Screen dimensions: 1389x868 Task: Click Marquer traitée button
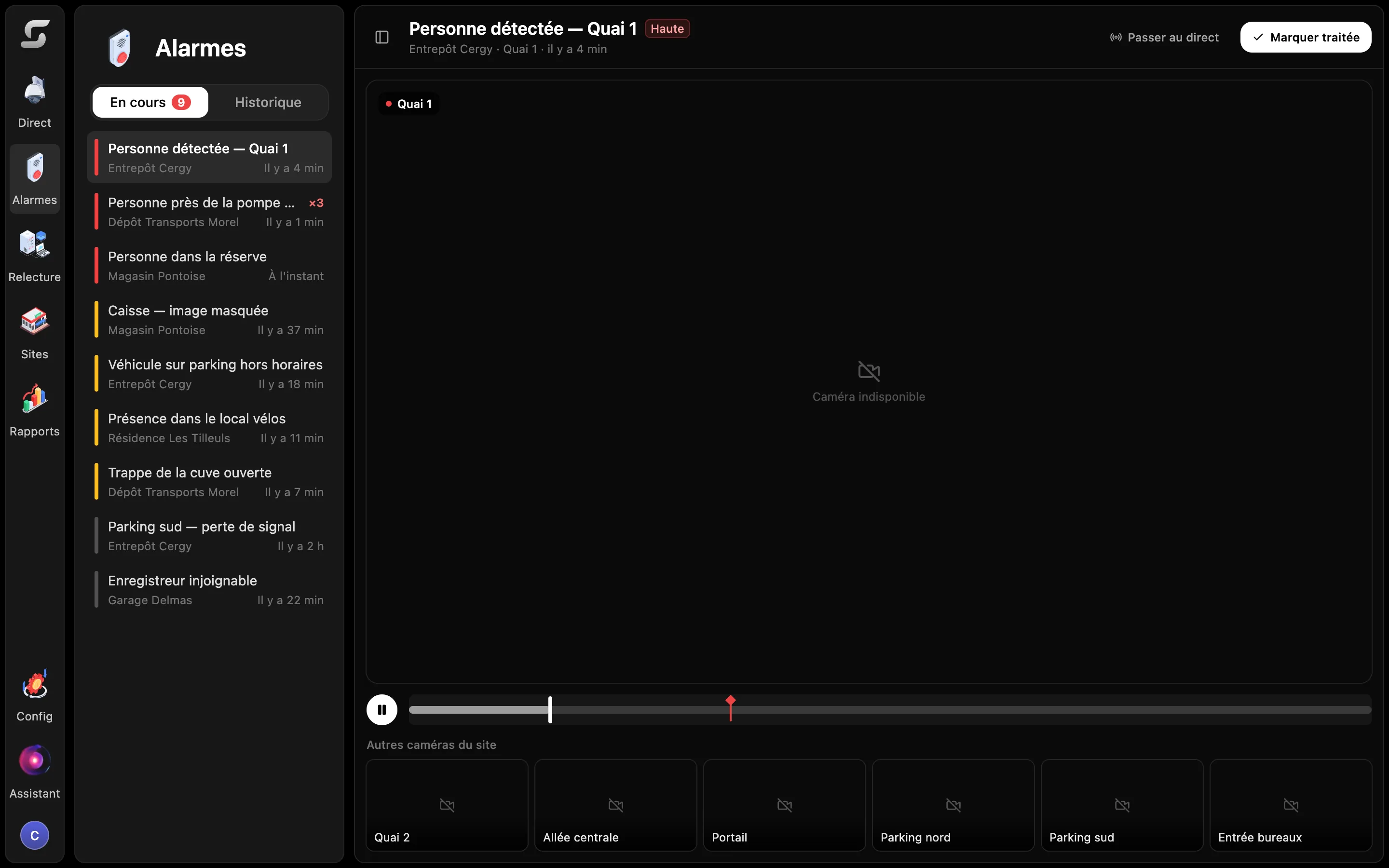coord(1306,37)
